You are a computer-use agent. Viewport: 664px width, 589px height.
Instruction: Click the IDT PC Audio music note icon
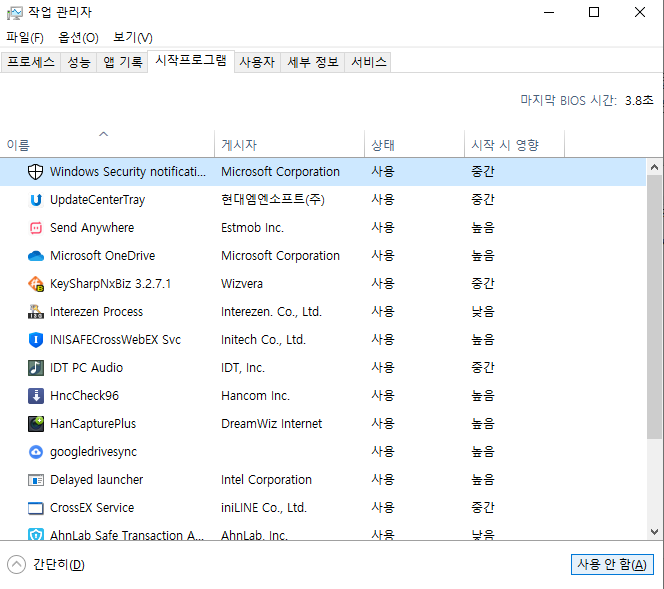coord(36,368)
